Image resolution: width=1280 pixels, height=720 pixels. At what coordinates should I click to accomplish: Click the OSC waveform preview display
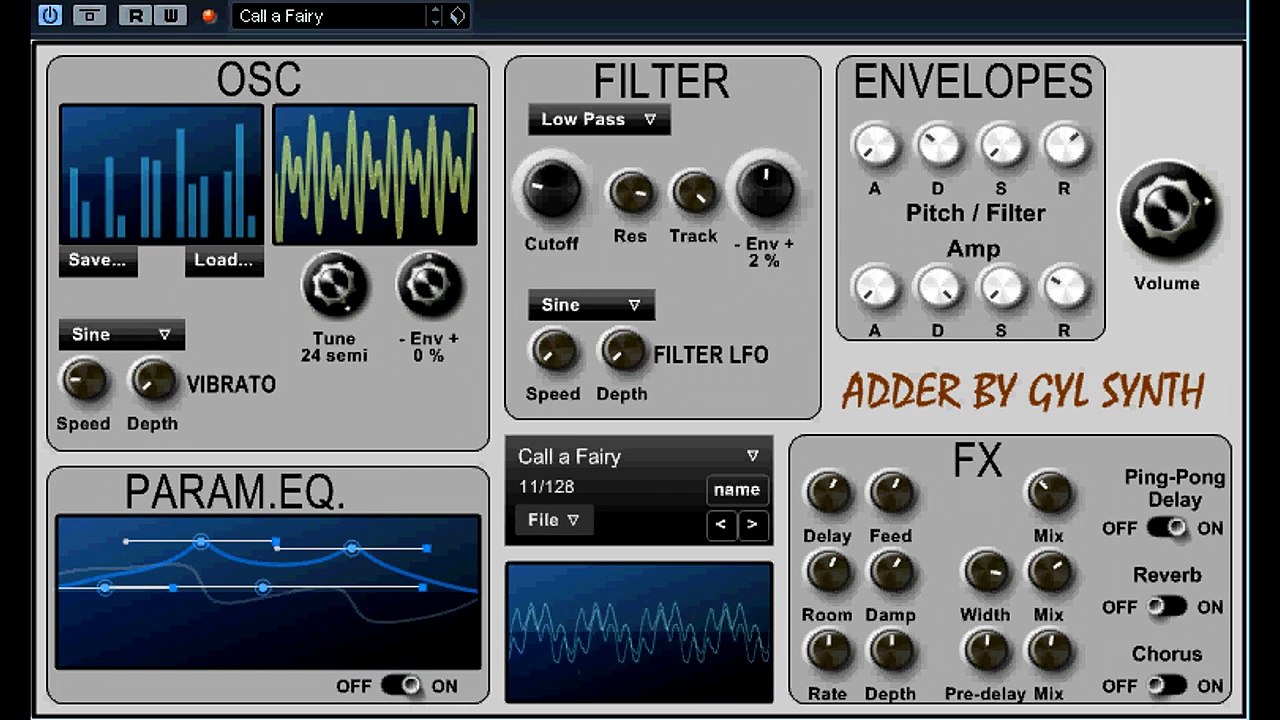[x=375, y=174]
